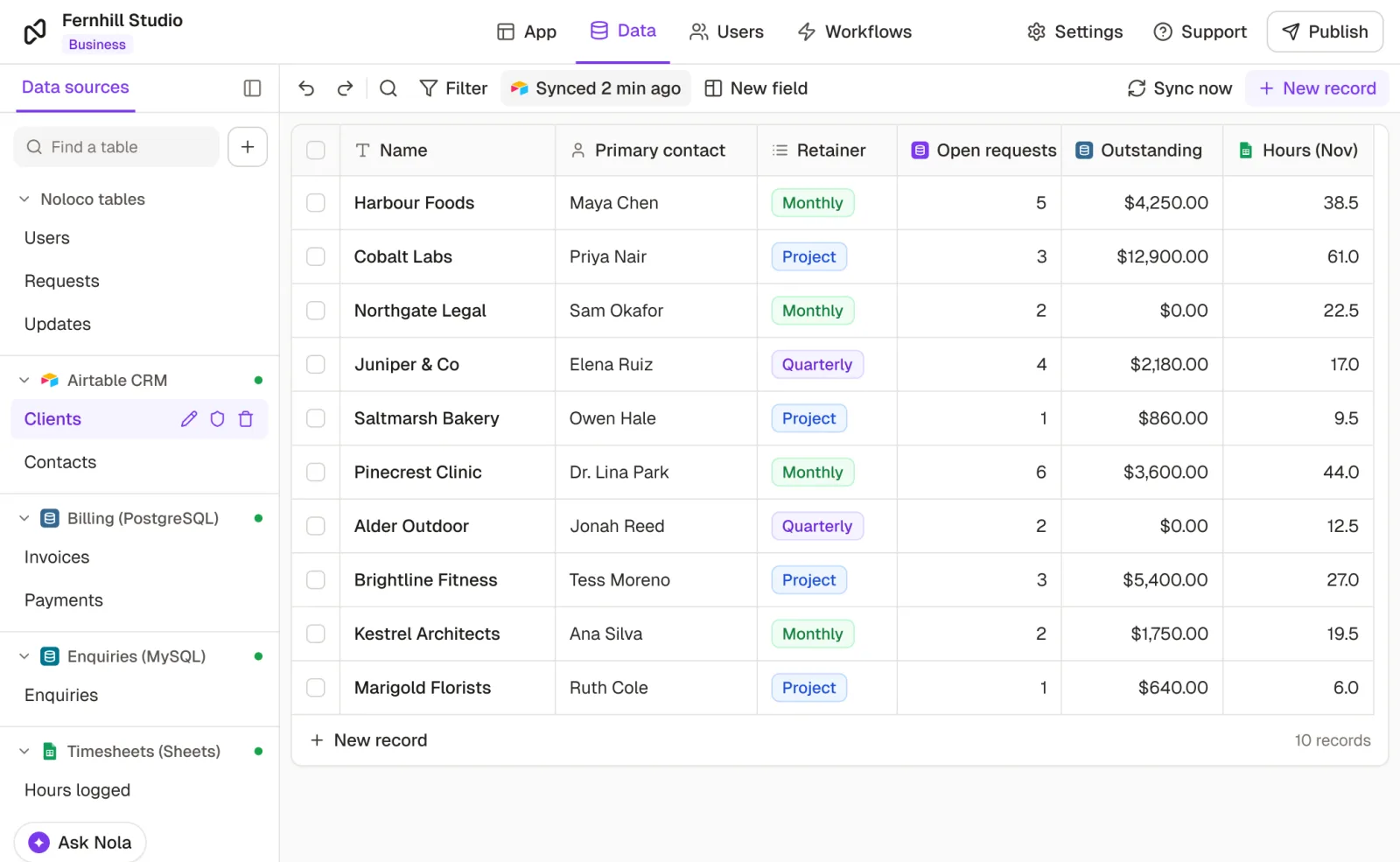This screenshot has width=1400, height=862.
Task: Collapse the Noloco tables group
Action: point(24,200)
